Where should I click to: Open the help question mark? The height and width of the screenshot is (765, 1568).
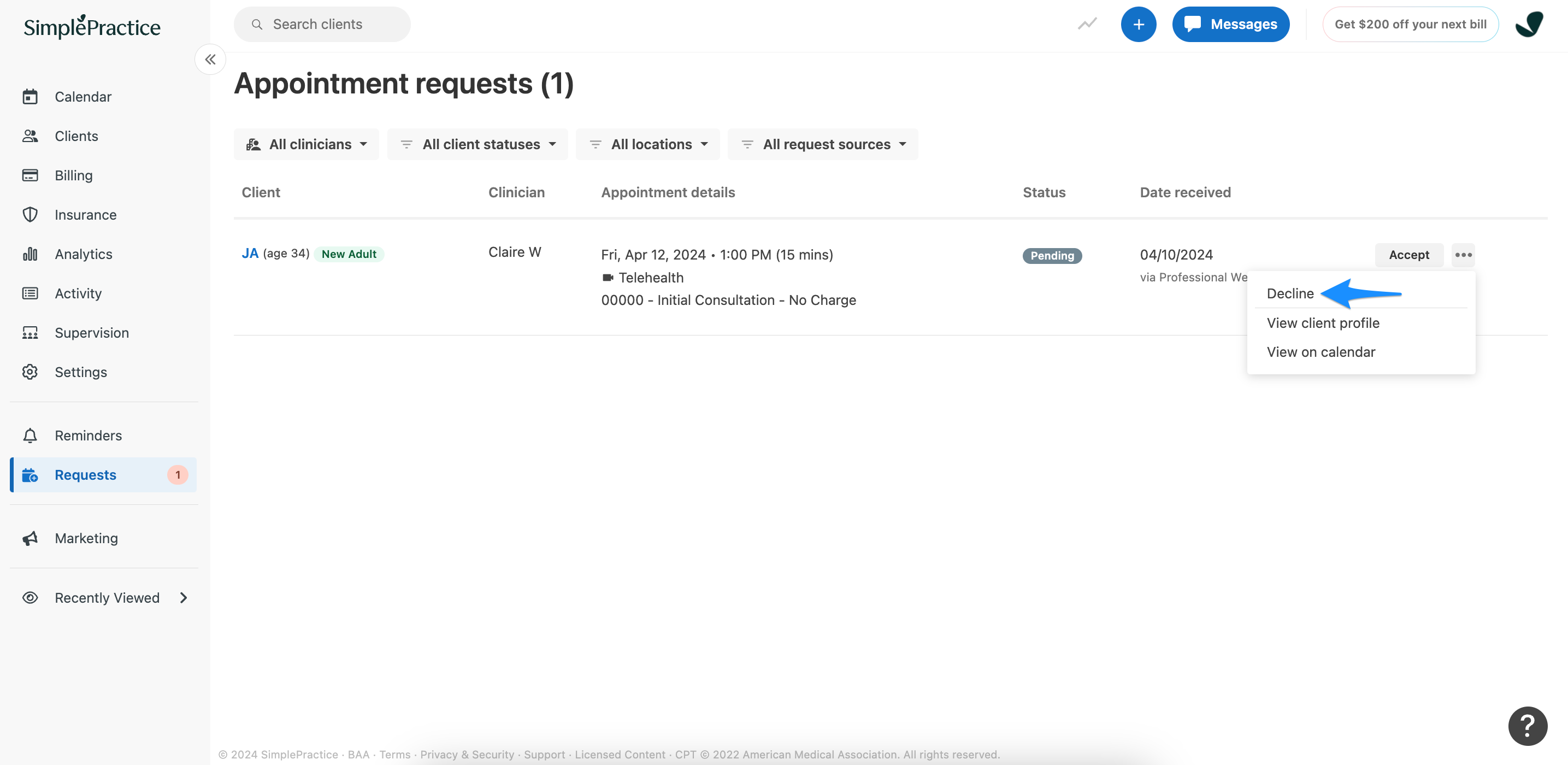pos(1527,726)
